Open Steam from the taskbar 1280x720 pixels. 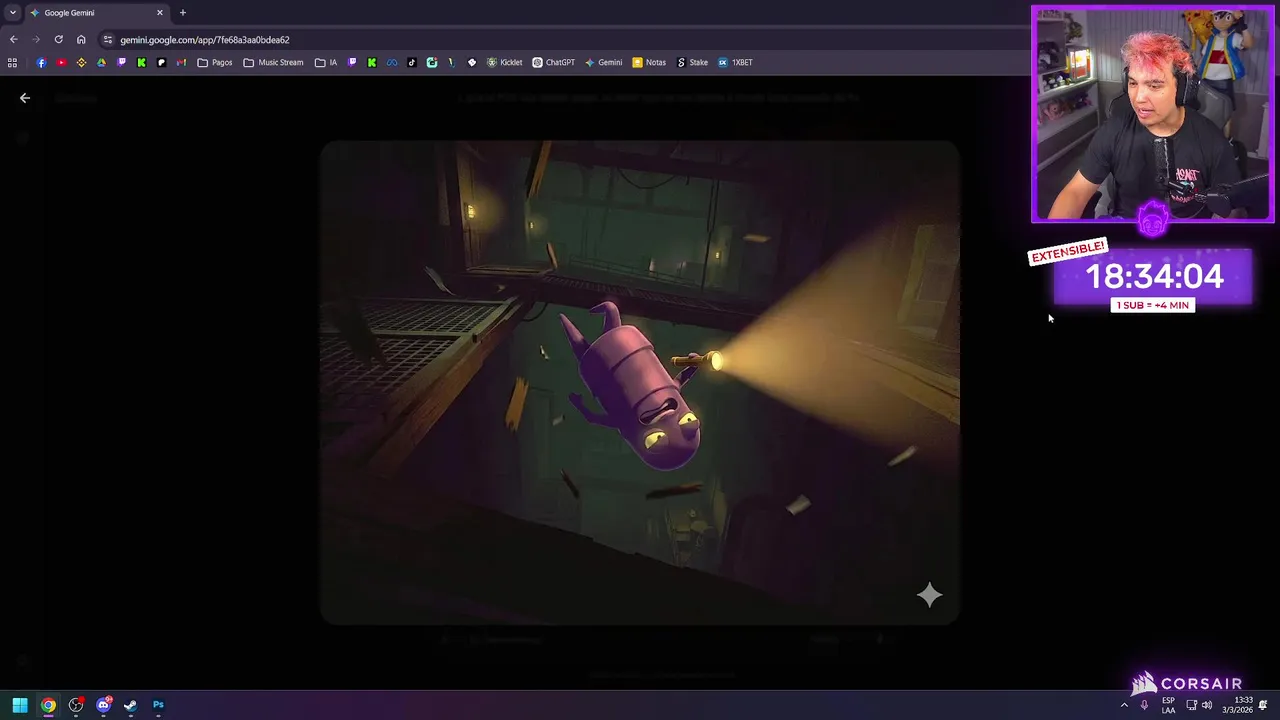130,705
